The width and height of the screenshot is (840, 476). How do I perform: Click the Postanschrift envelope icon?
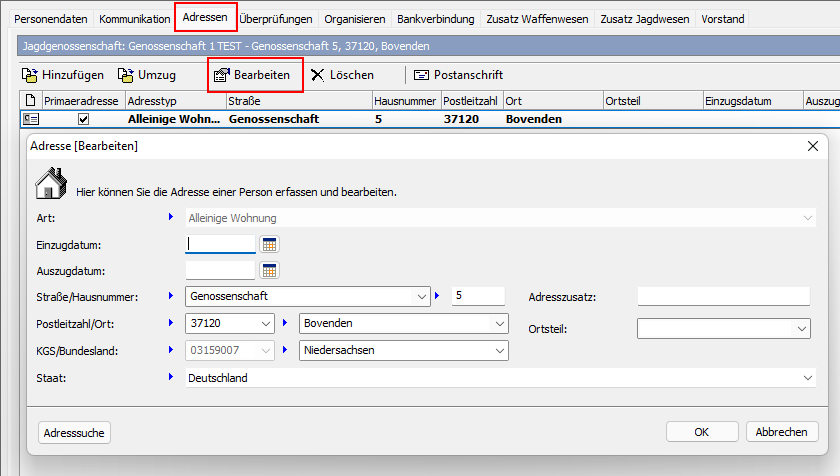[421, 75]
